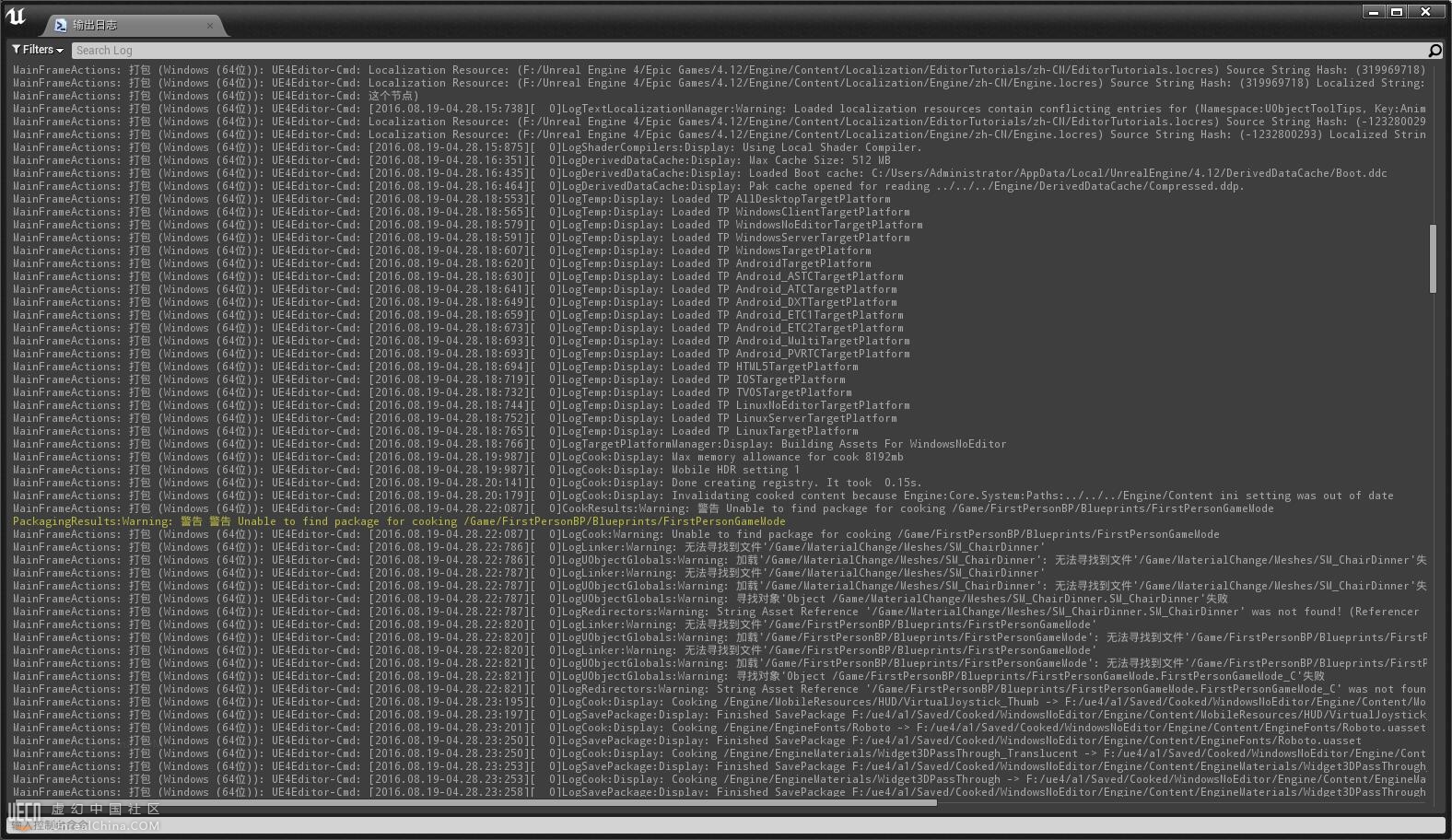Select the log line 'Loaded TP LinuxNoEditorTargetPlatform'
Viewport: 1452px width, 840px height.
click(x=461, y=405)
